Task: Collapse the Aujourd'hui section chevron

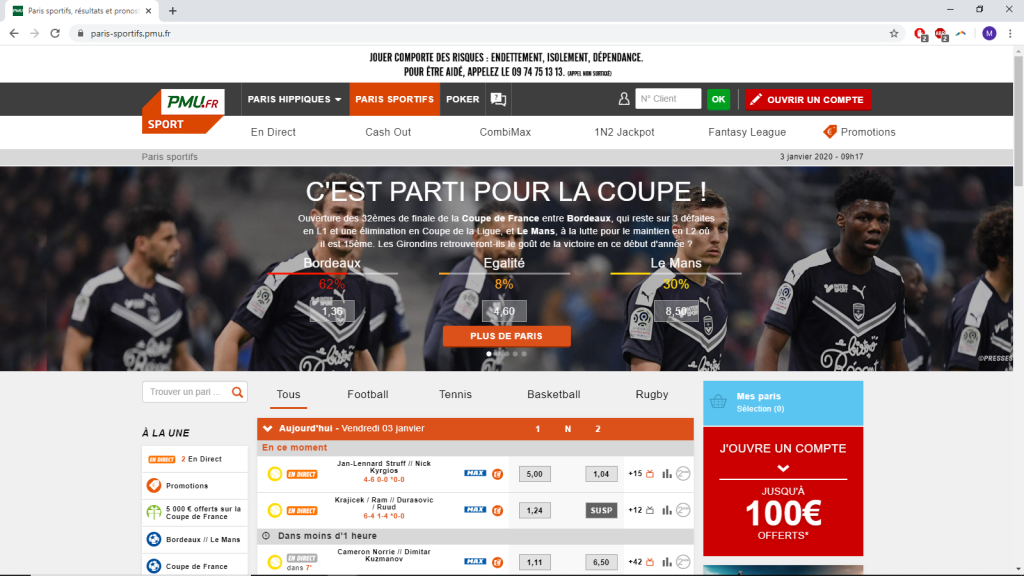Action: coord(267,429)
